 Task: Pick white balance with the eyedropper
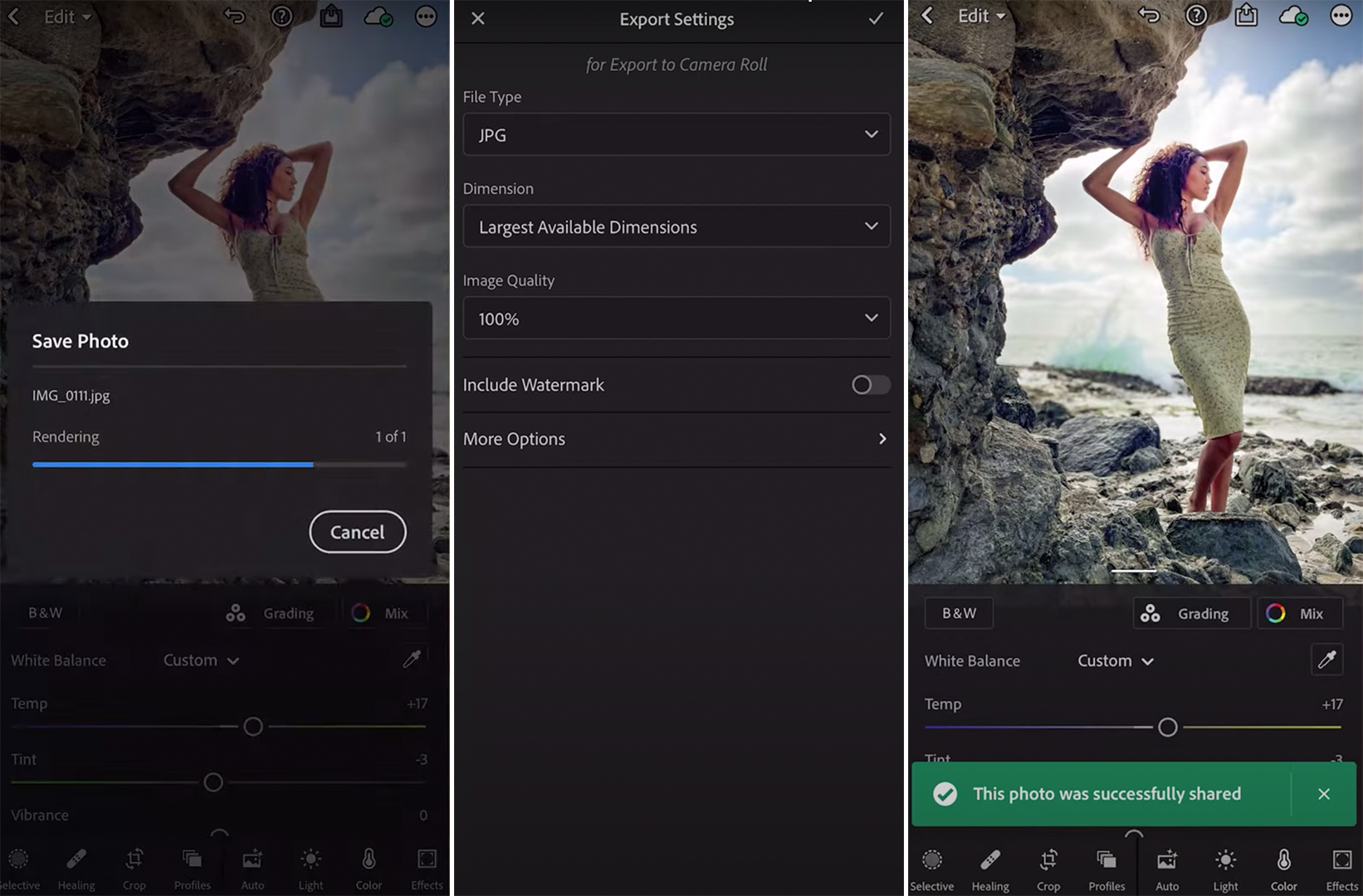(1326, 660)
